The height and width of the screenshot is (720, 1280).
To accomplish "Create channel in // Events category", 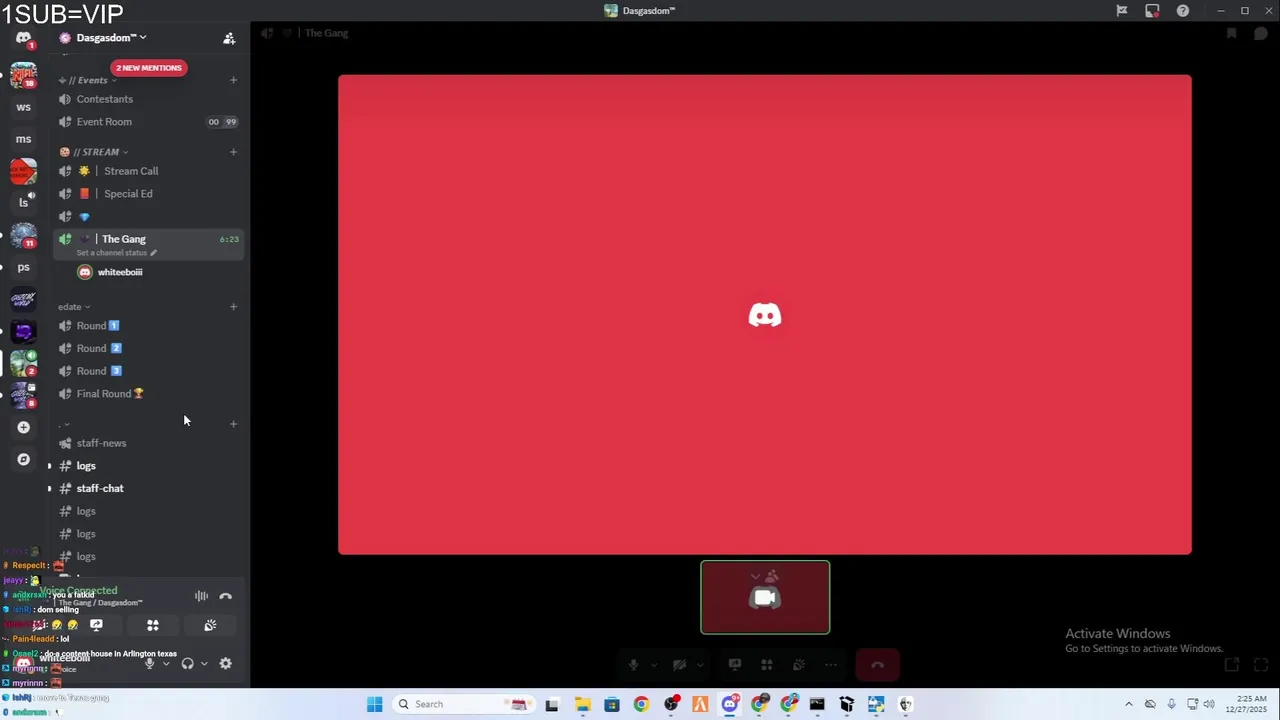I will click(x=233, y=80).
